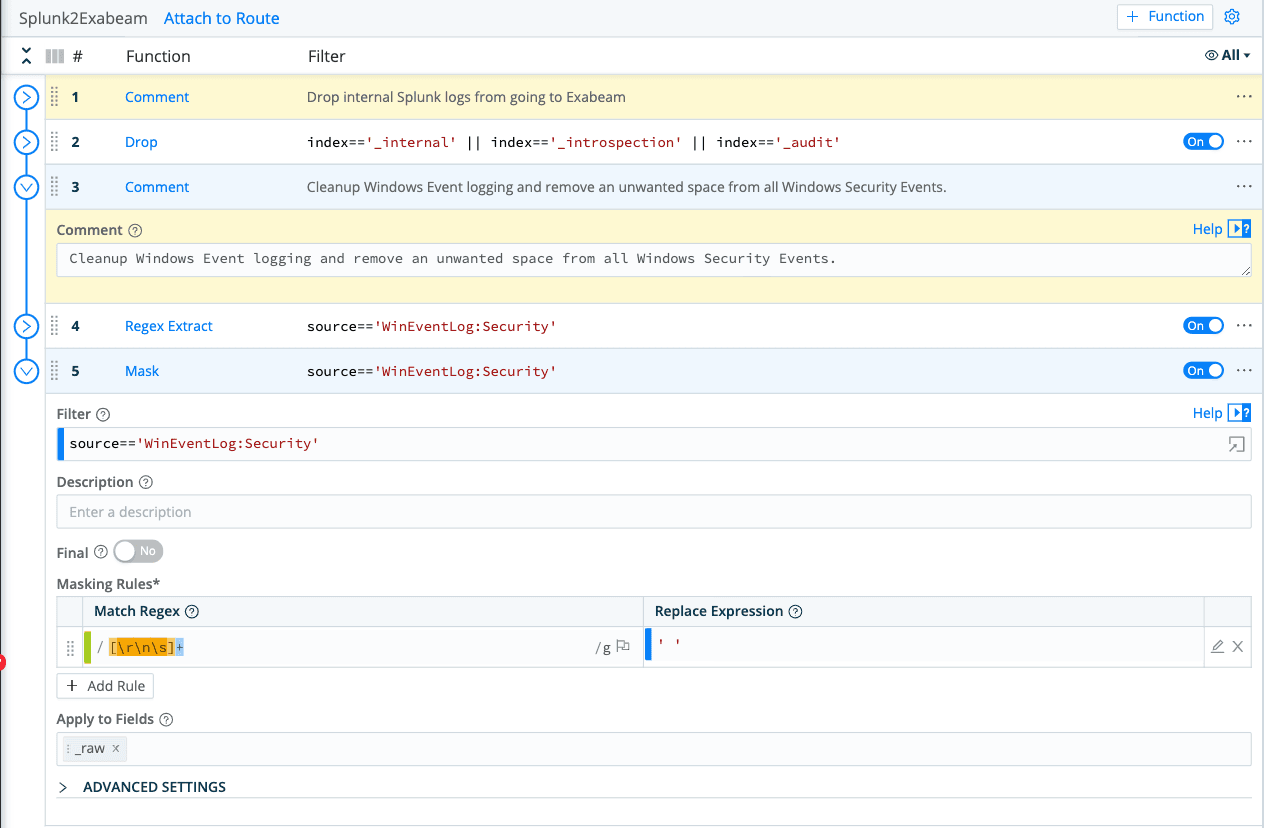The width and height of the screenshot is (1264, 828).
Task: Remove the _raw field chip
Action: pos(116,748)
